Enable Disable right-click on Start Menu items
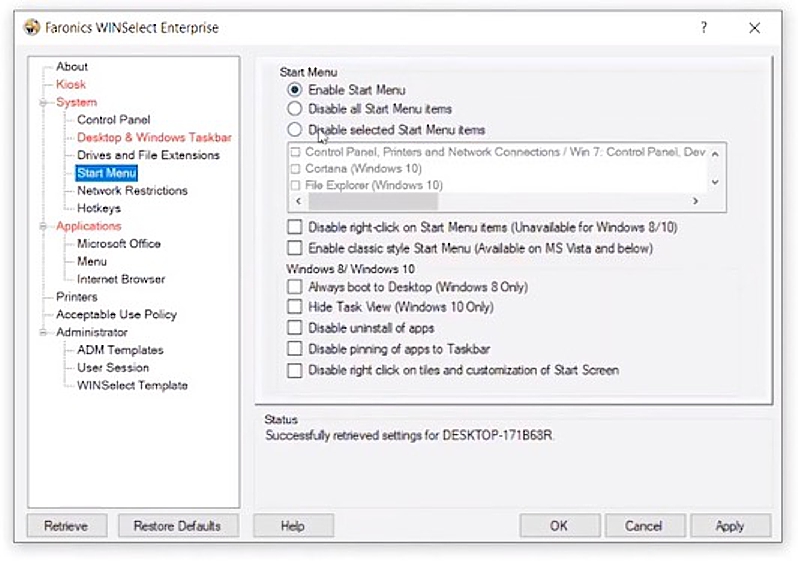Image resolution: width=798 pixels, height=561 pixels. pos(295,227)
